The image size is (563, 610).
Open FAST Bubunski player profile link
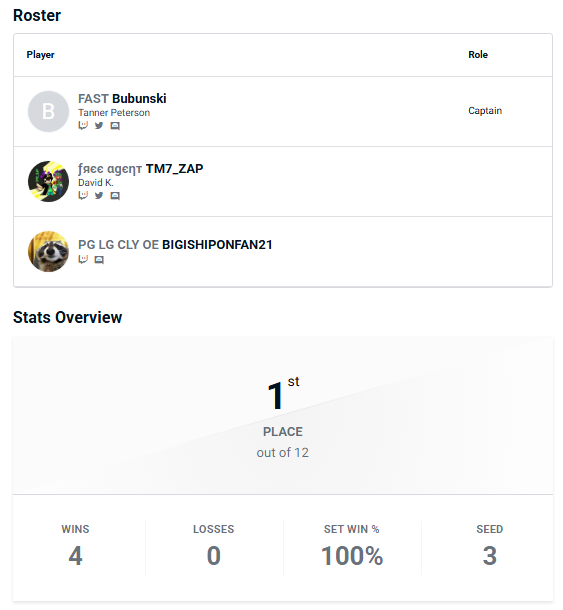tap(122, 99)
